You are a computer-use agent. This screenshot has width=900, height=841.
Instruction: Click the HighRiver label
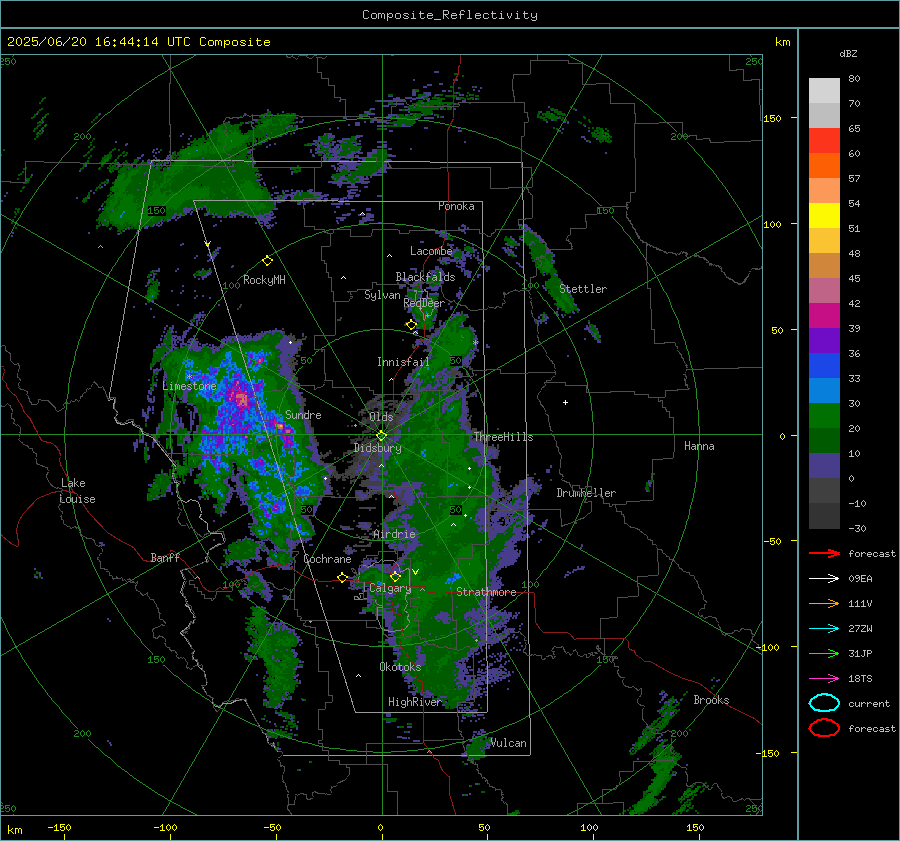[x=414, y=702]
